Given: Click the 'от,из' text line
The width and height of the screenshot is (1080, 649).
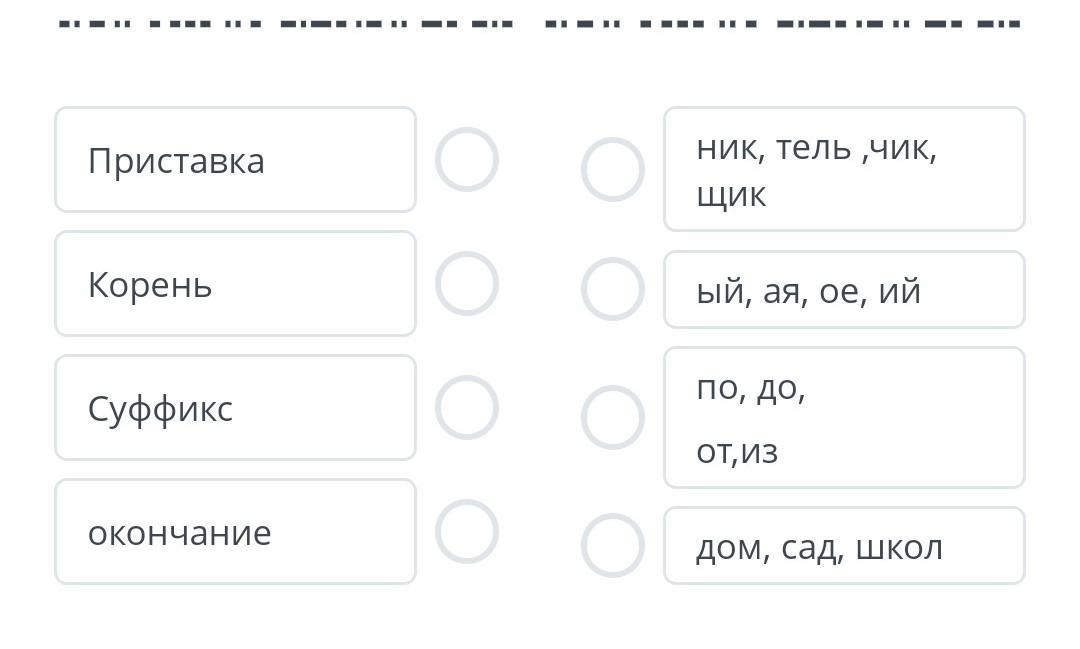Looking at the screenshot, I should click(737, 452).
